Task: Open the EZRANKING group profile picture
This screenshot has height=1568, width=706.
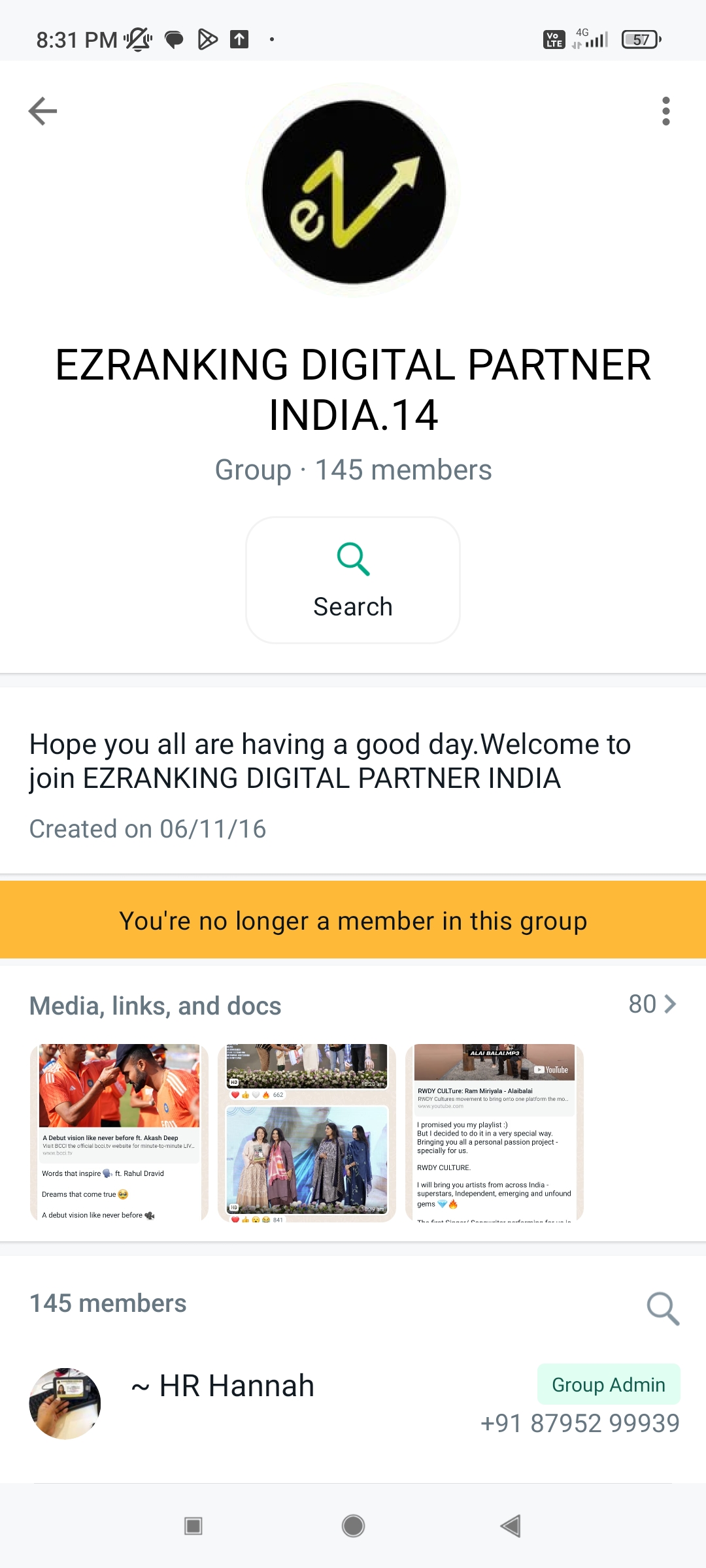Action: (353, 191)
